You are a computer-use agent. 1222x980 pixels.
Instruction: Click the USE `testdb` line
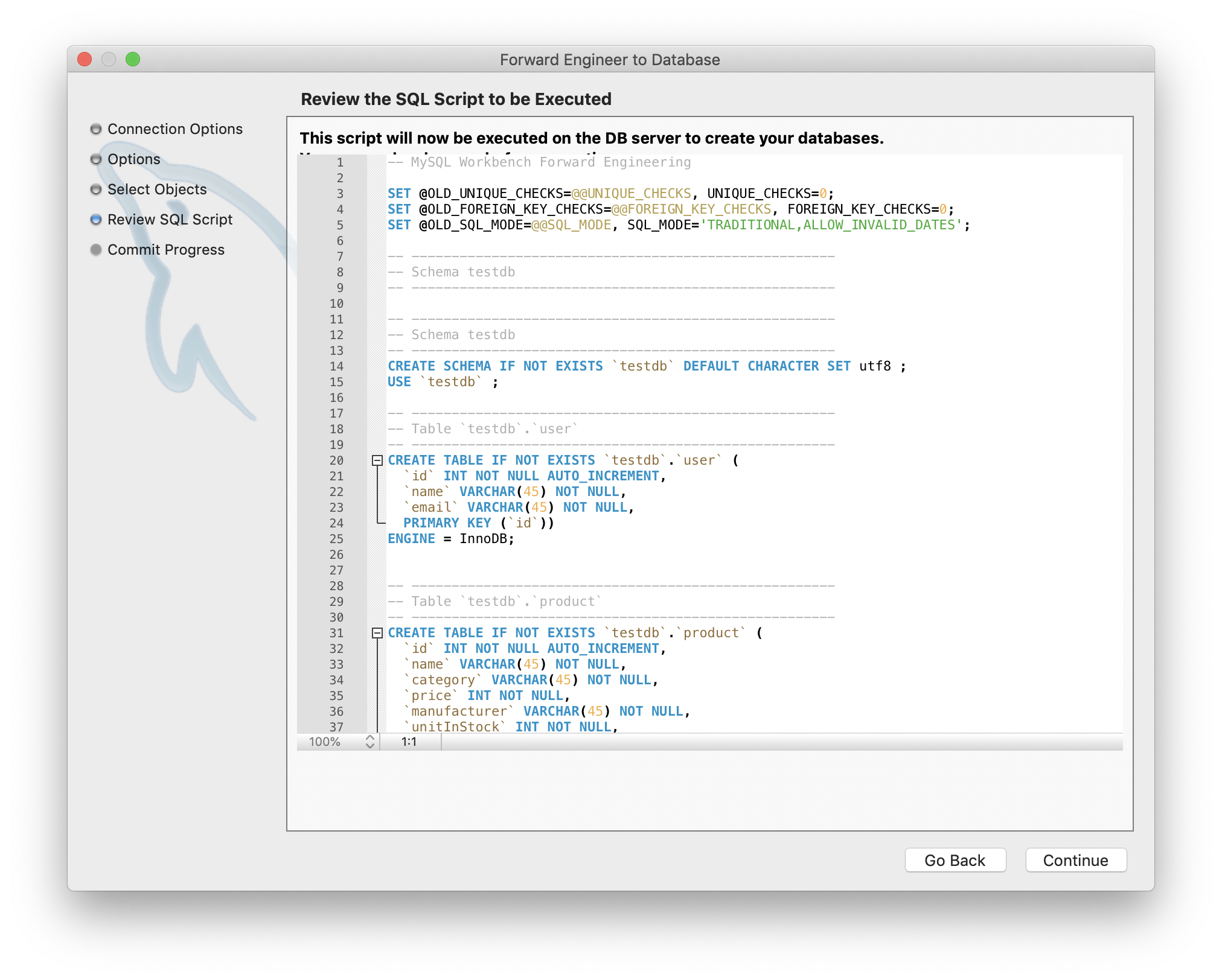coord(443,382)
